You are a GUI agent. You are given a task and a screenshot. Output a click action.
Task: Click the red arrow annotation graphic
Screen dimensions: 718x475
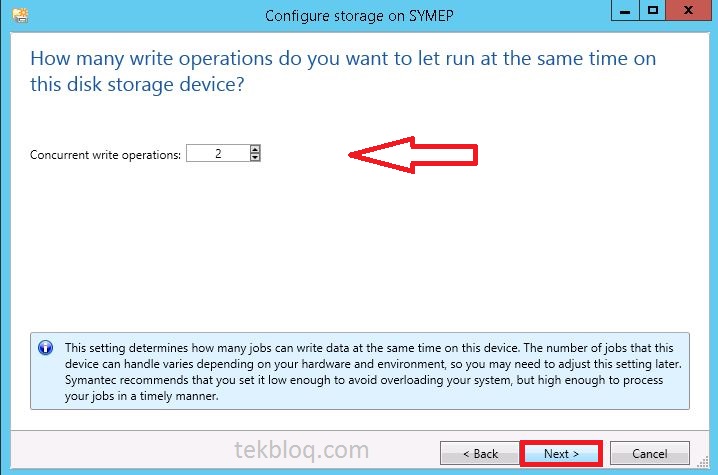click(413, 155)
